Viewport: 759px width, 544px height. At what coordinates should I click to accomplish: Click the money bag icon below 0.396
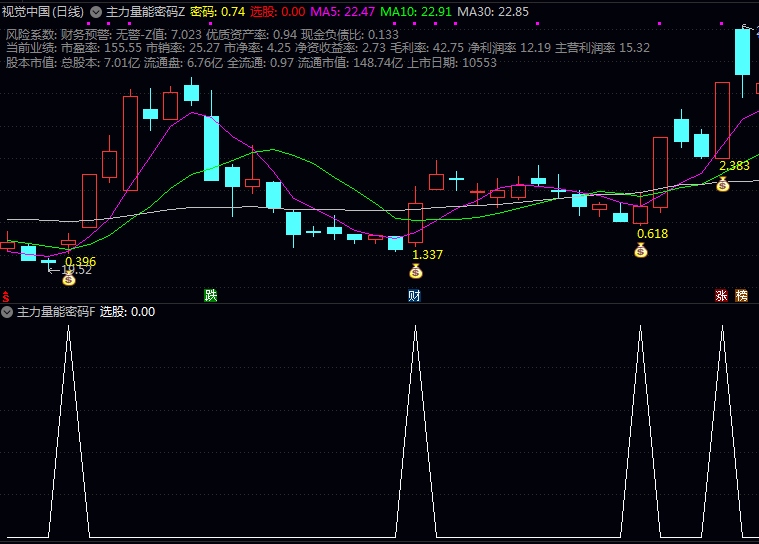68,279
